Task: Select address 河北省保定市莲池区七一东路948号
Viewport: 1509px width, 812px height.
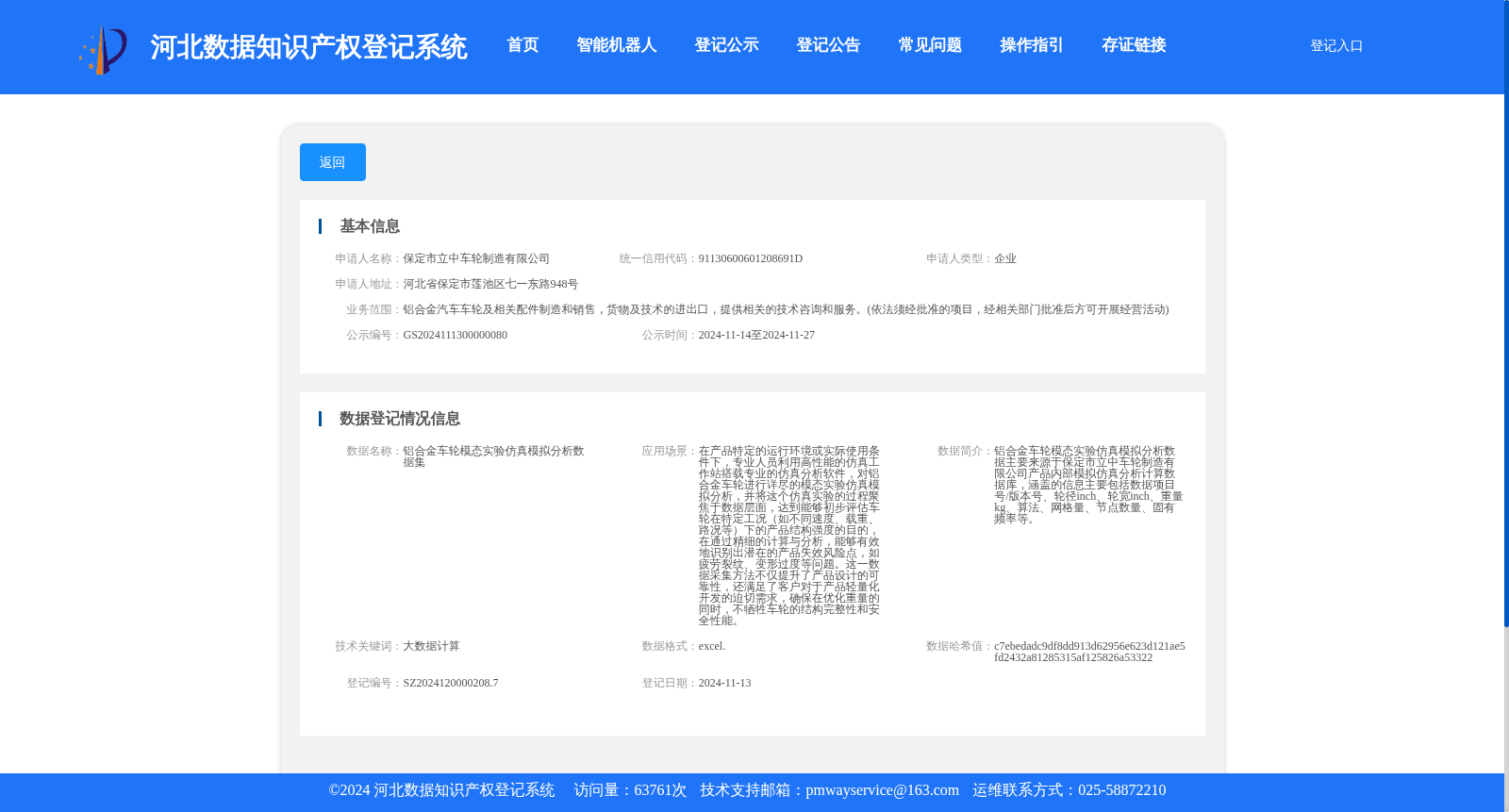Action: (x=490, y=284)
